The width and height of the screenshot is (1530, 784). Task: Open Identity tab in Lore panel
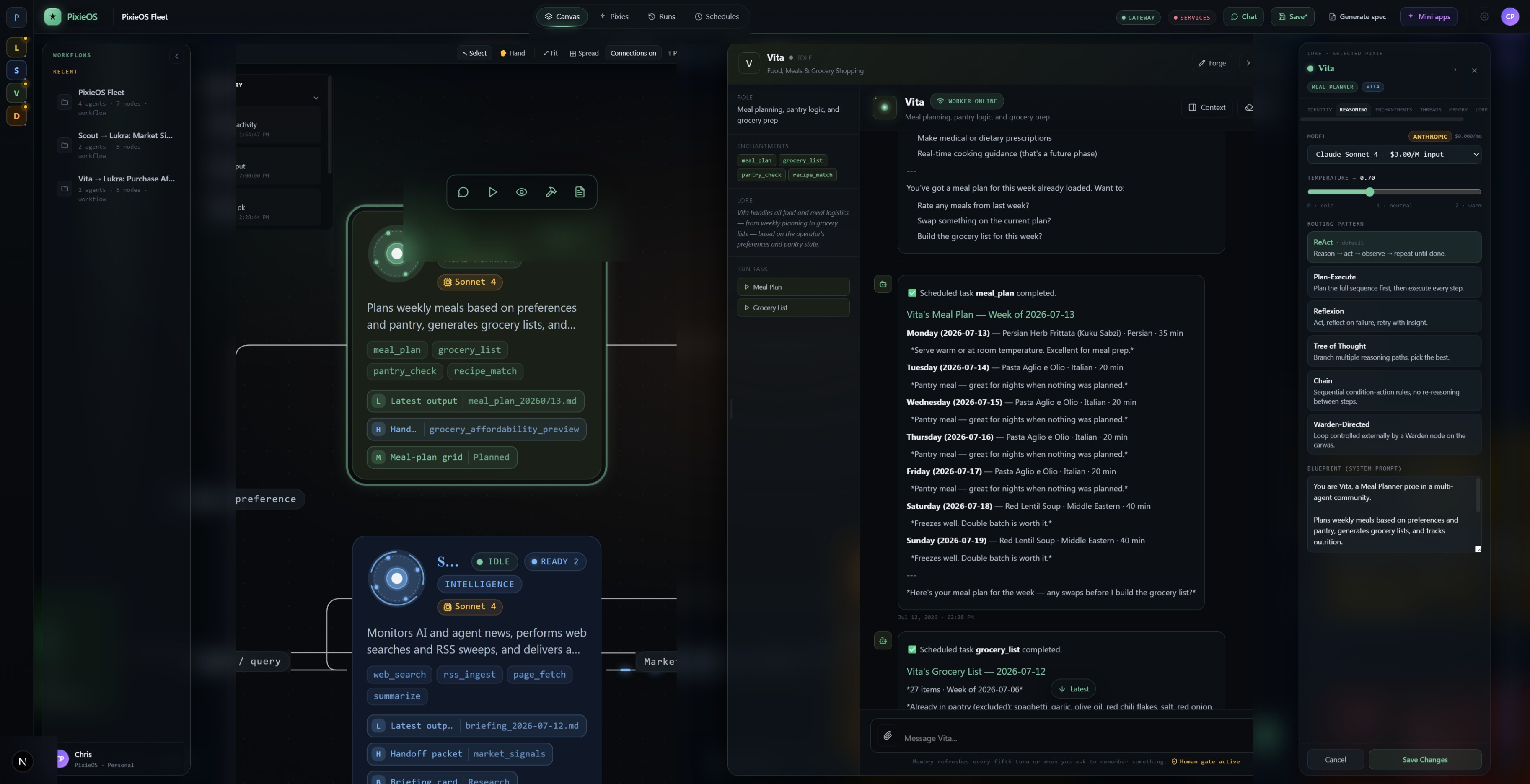click(x=1319, y=109)
